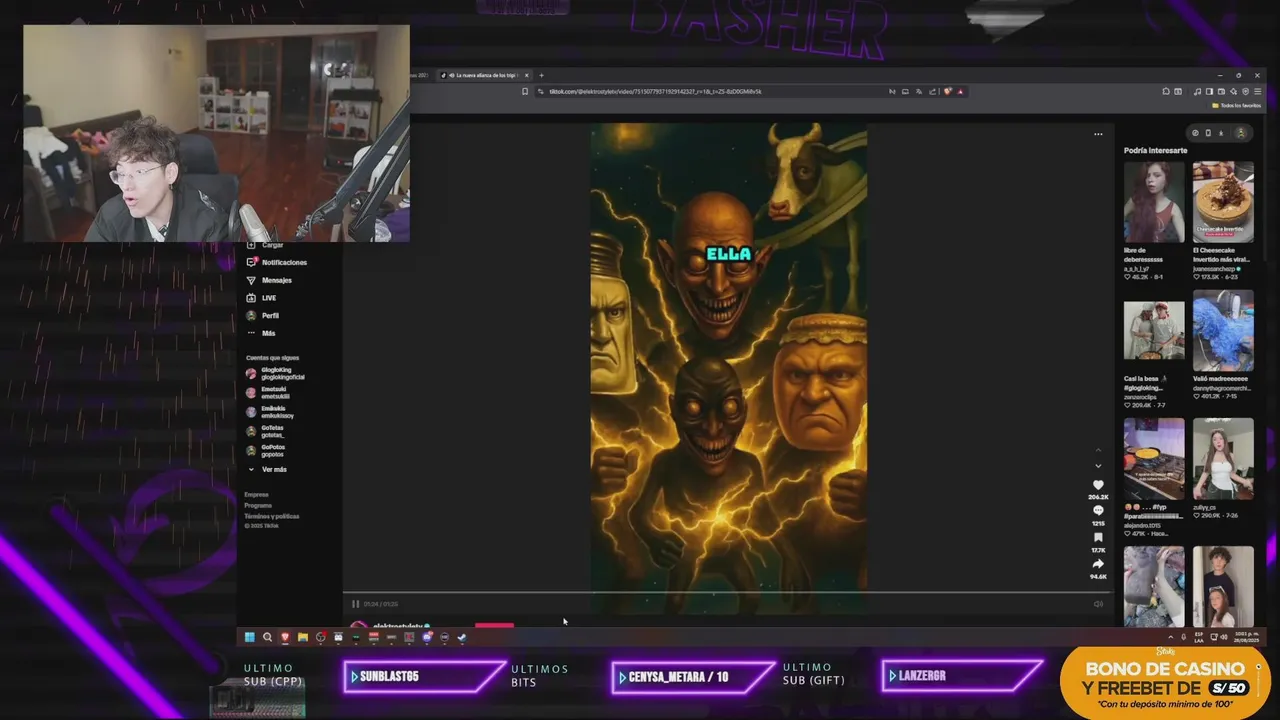Open a new browser tab
The image size is (1280, 720).
541,75
